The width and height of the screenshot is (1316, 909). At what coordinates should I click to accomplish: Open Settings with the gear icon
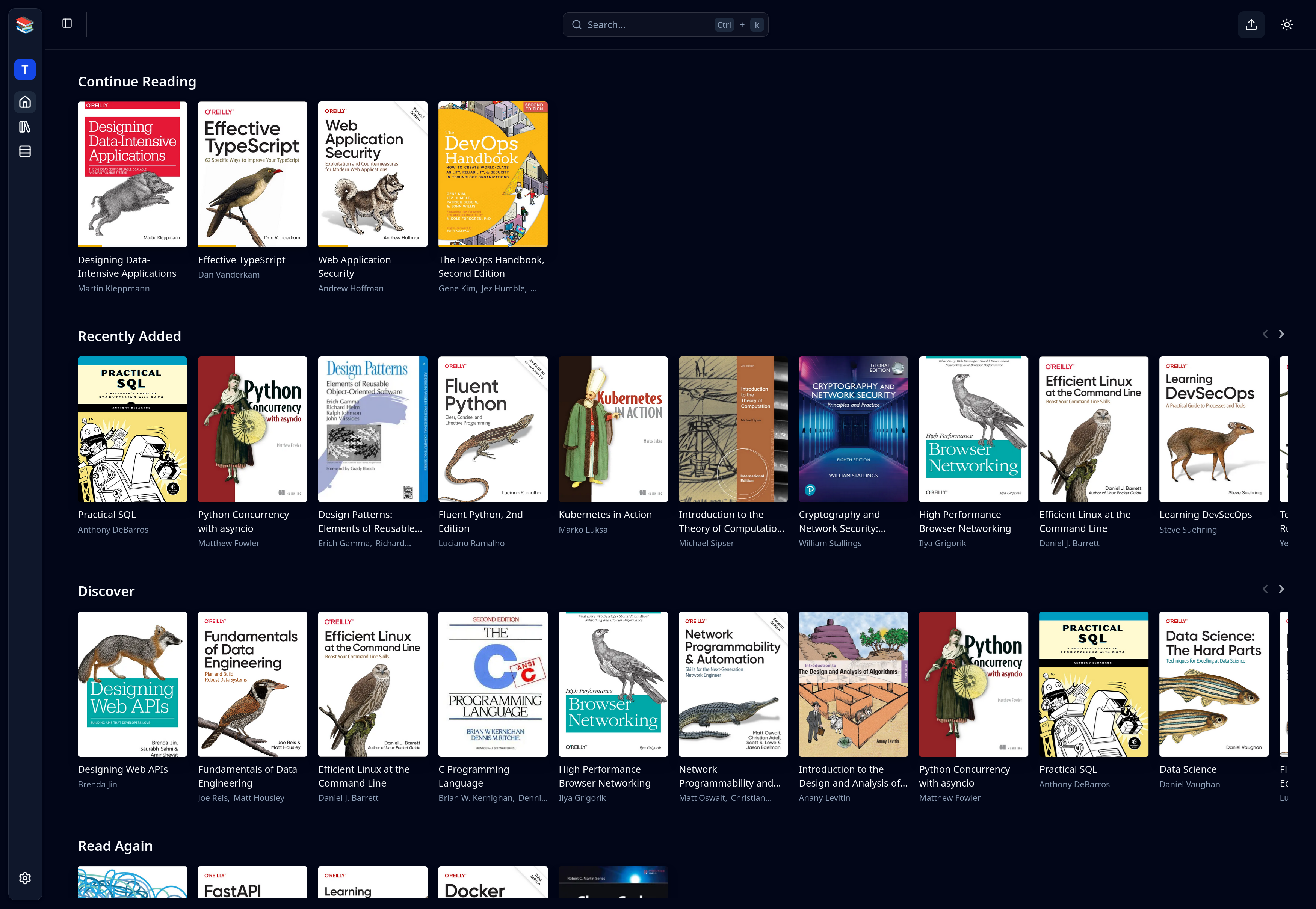click(x=24, y=878)
